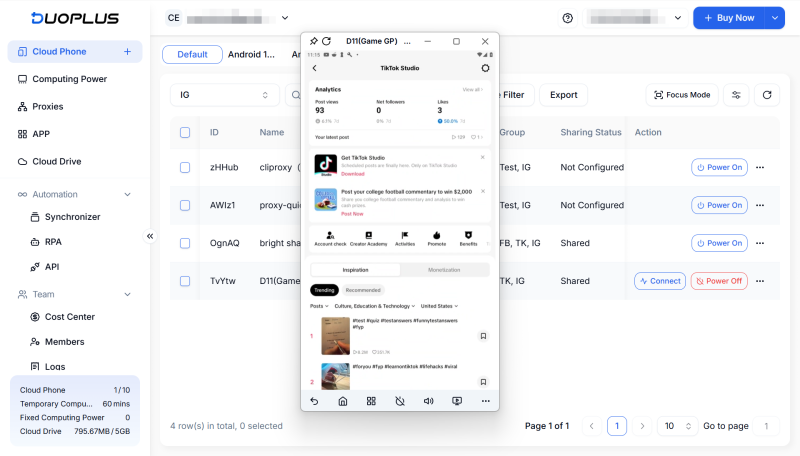Tick the checkbox for row zHHub
800x456 pixels.
pos(185,167)
